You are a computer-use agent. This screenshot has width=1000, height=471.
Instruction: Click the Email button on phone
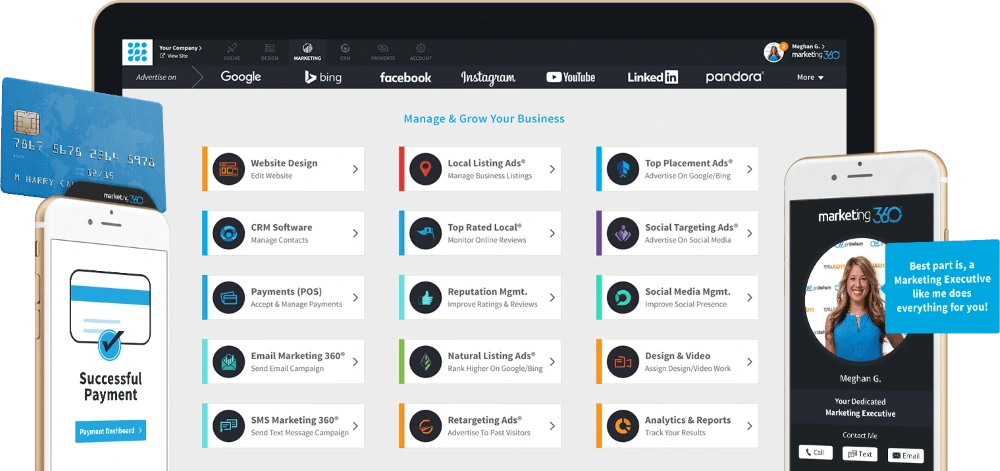click(x=905, y=456)
